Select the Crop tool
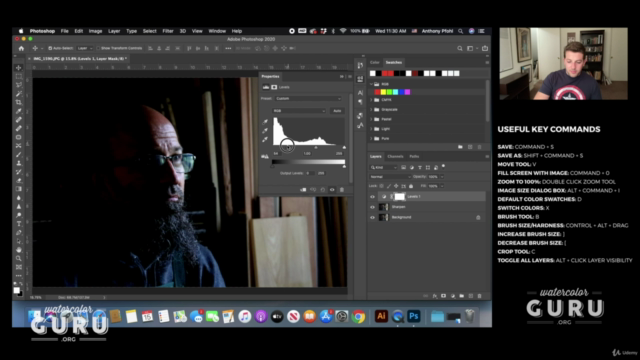The height and width of the screenshot is (360, 640). click(x=18, y=102)
